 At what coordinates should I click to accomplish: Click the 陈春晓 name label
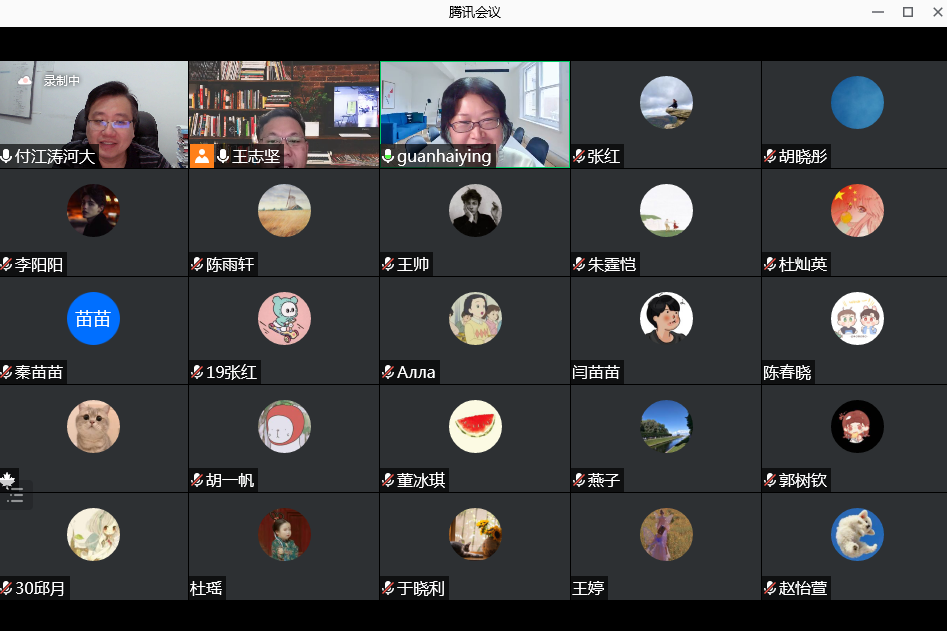click(x=787, y=372)
